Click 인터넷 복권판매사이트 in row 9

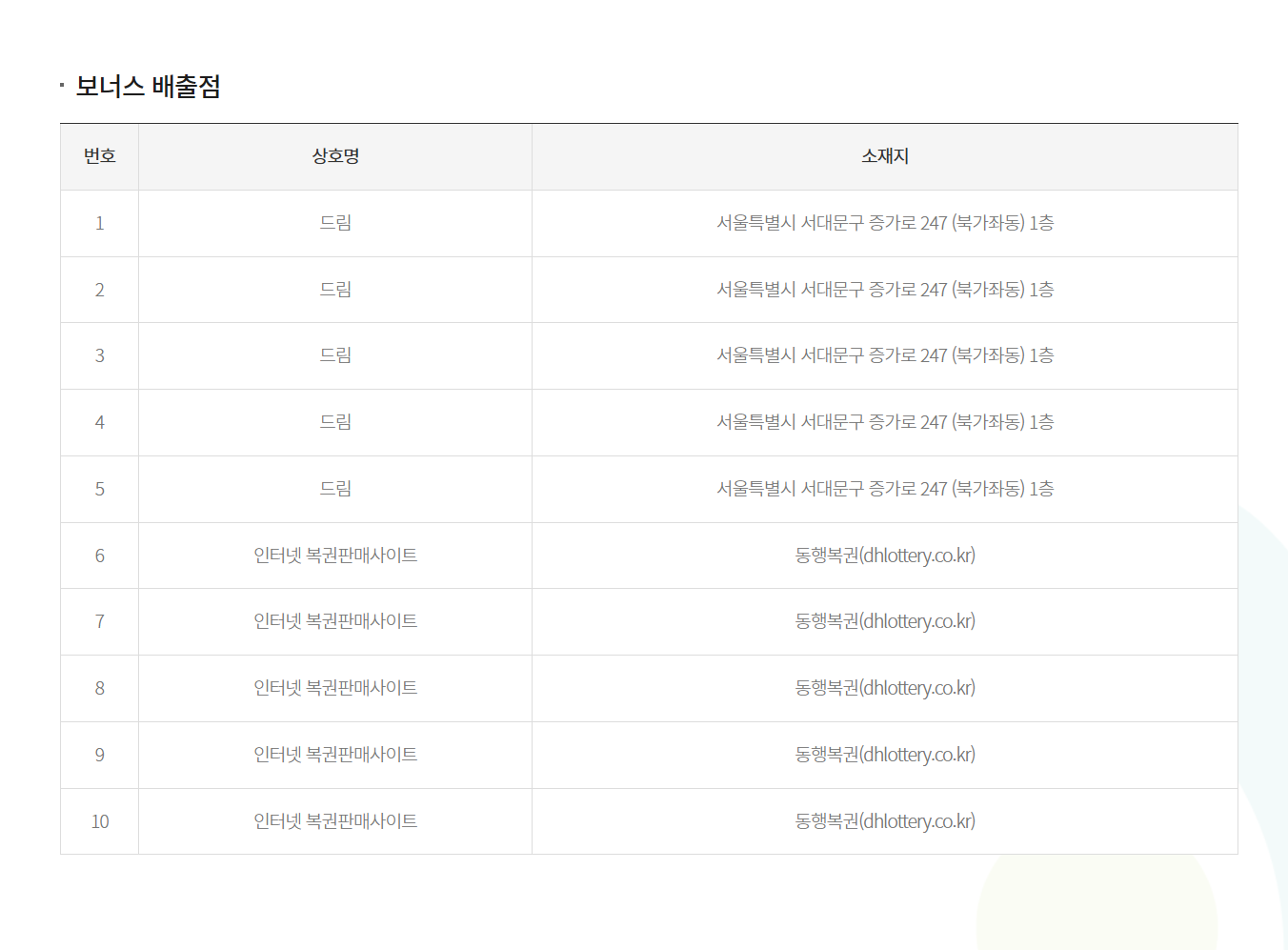[335, 755]
